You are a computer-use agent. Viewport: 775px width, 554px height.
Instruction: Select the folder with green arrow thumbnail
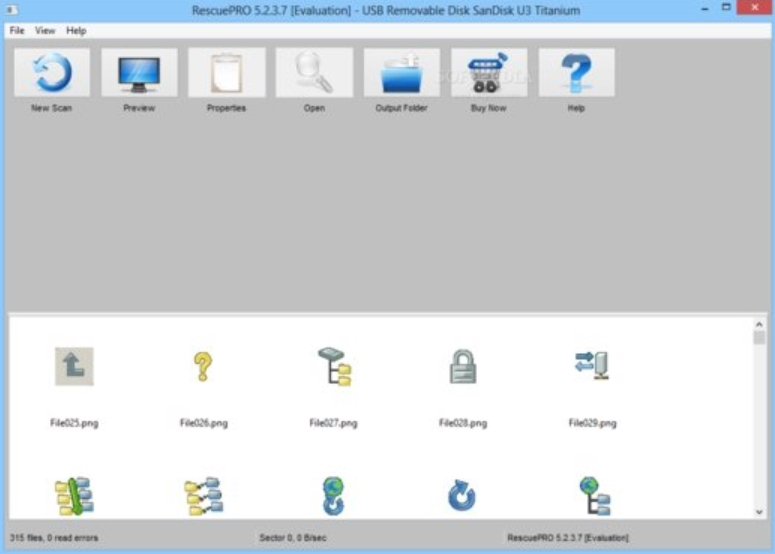[73, 497]
